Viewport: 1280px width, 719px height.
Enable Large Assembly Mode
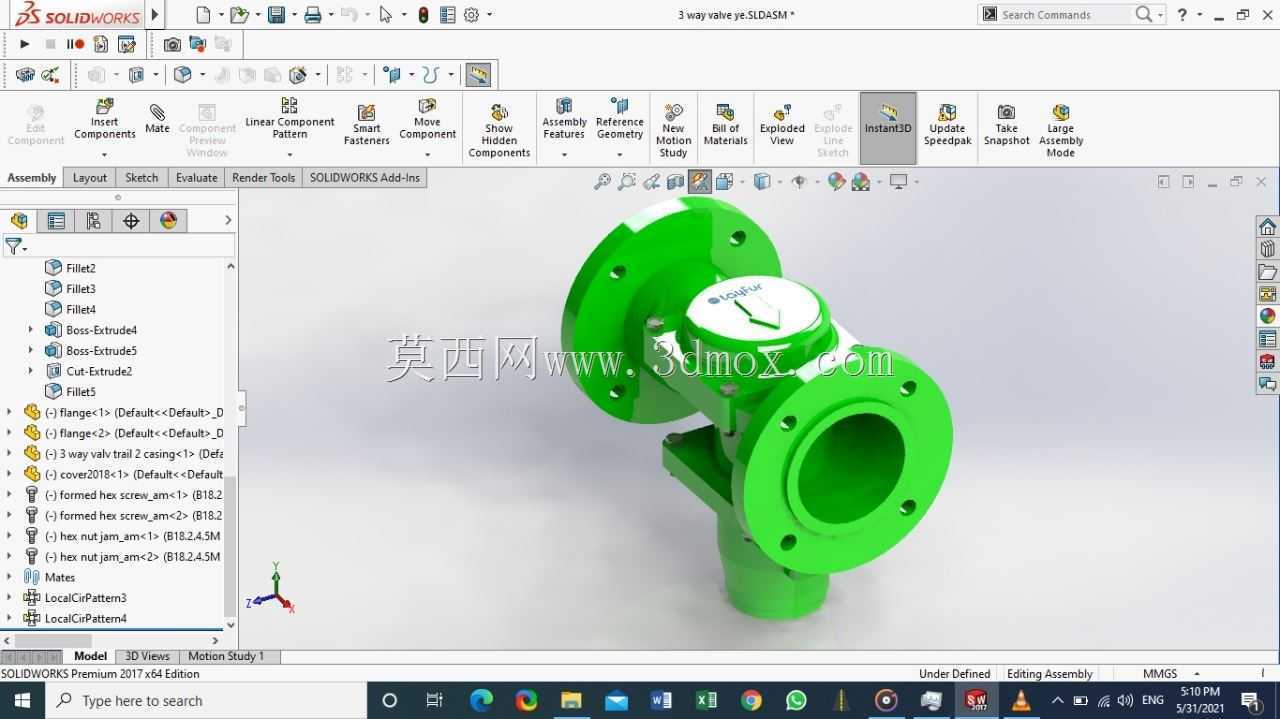point(1060,130)
